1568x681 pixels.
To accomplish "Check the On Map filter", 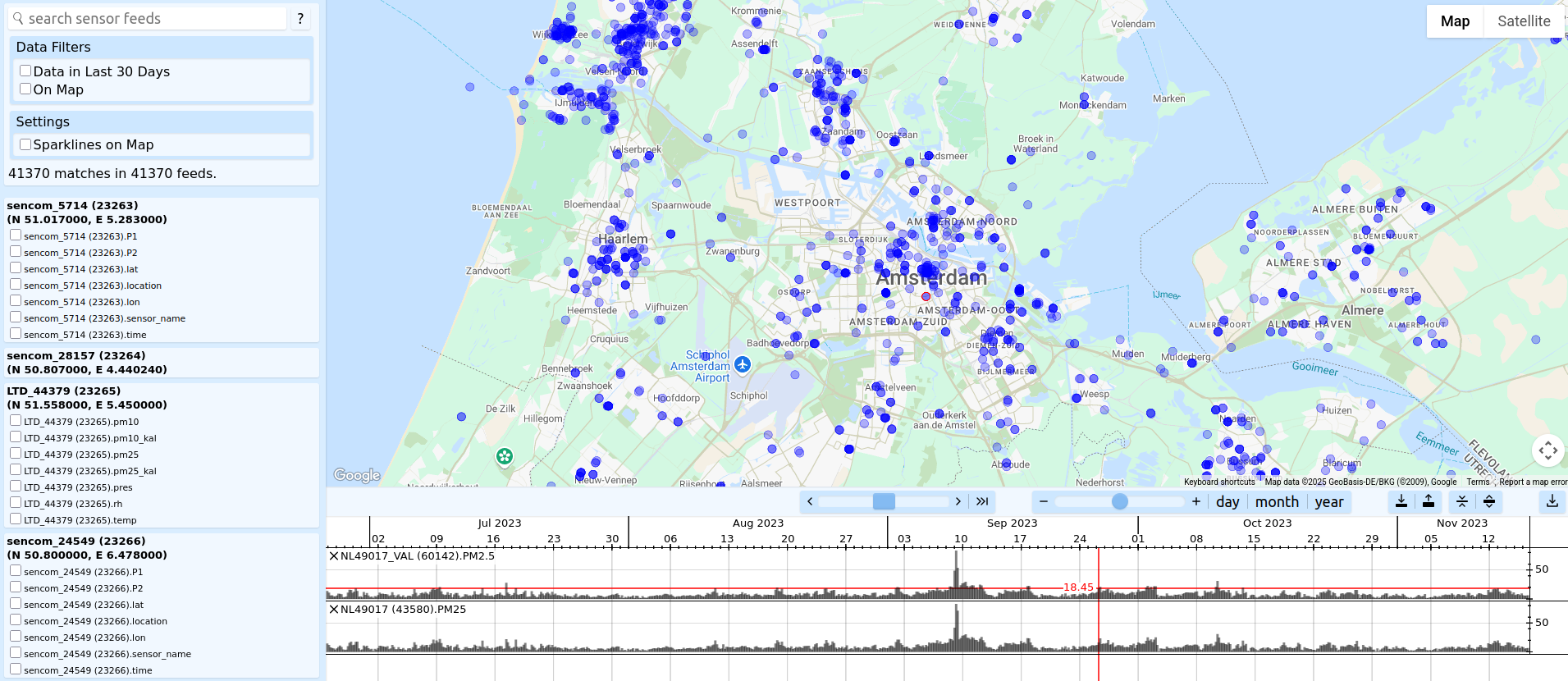I will coord(25,89).
